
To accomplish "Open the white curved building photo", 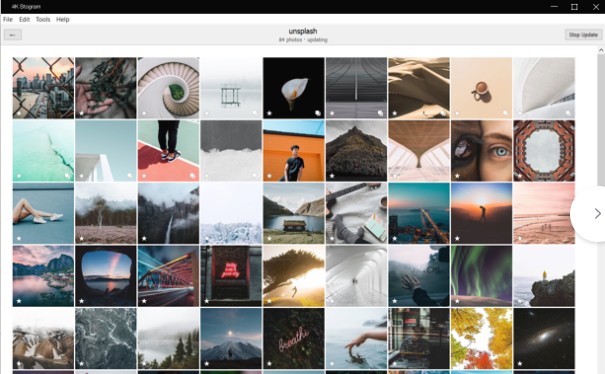I will coord(544,88).
